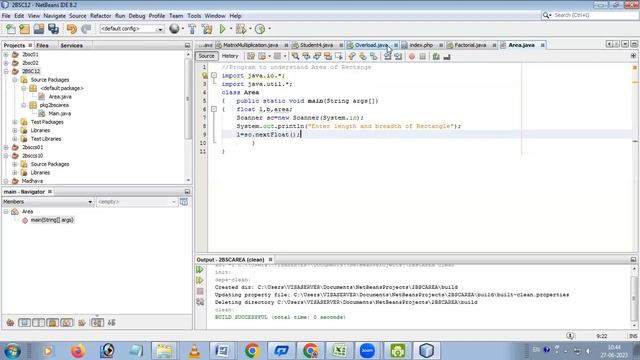The image size is (640, 360).
Task: Click the Zoom app icon in the taskbar
Action: [367, 351]
